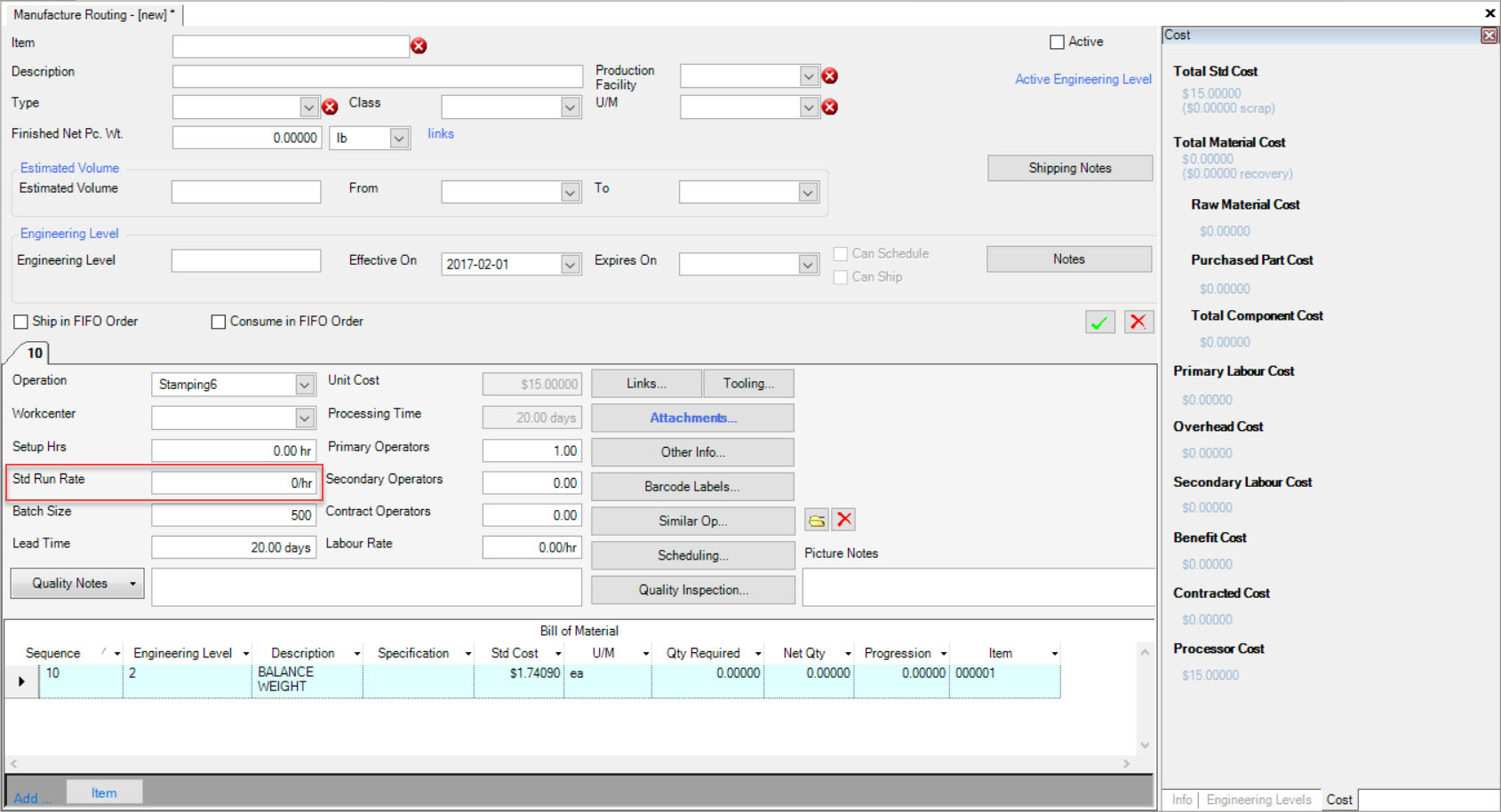Switch to the Engineering Levels tab

pos(1258,800)
